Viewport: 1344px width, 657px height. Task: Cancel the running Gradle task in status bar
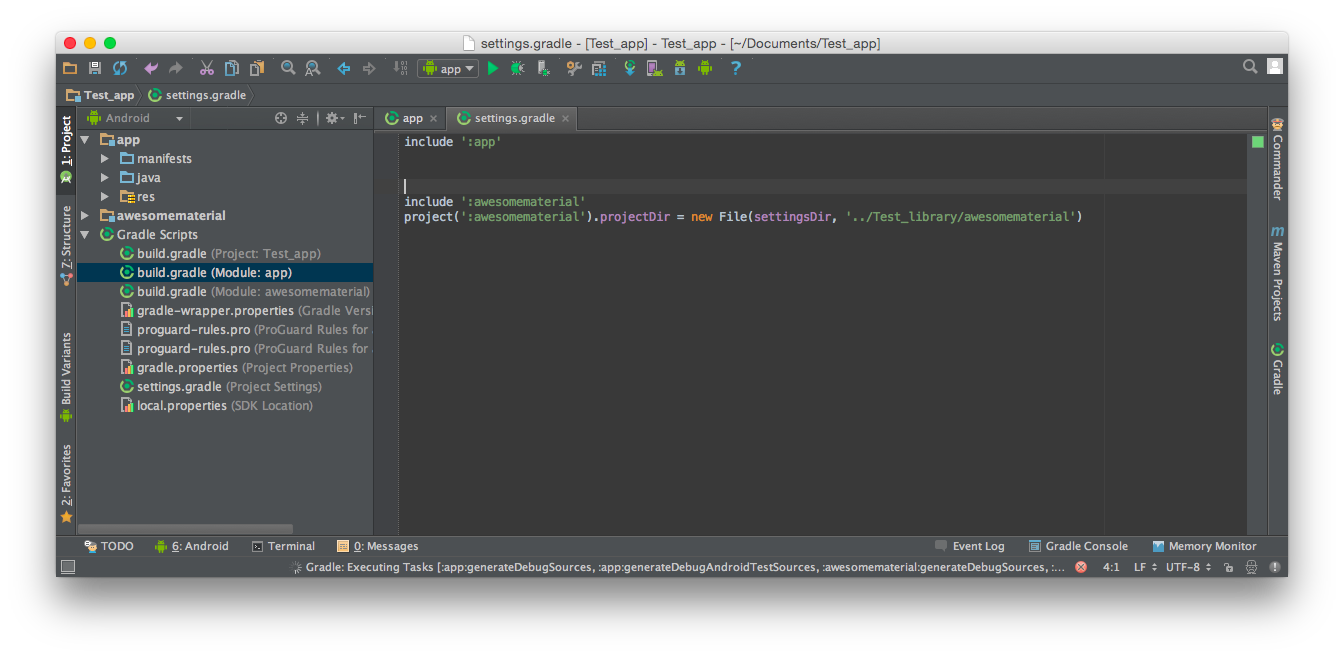1081,567
